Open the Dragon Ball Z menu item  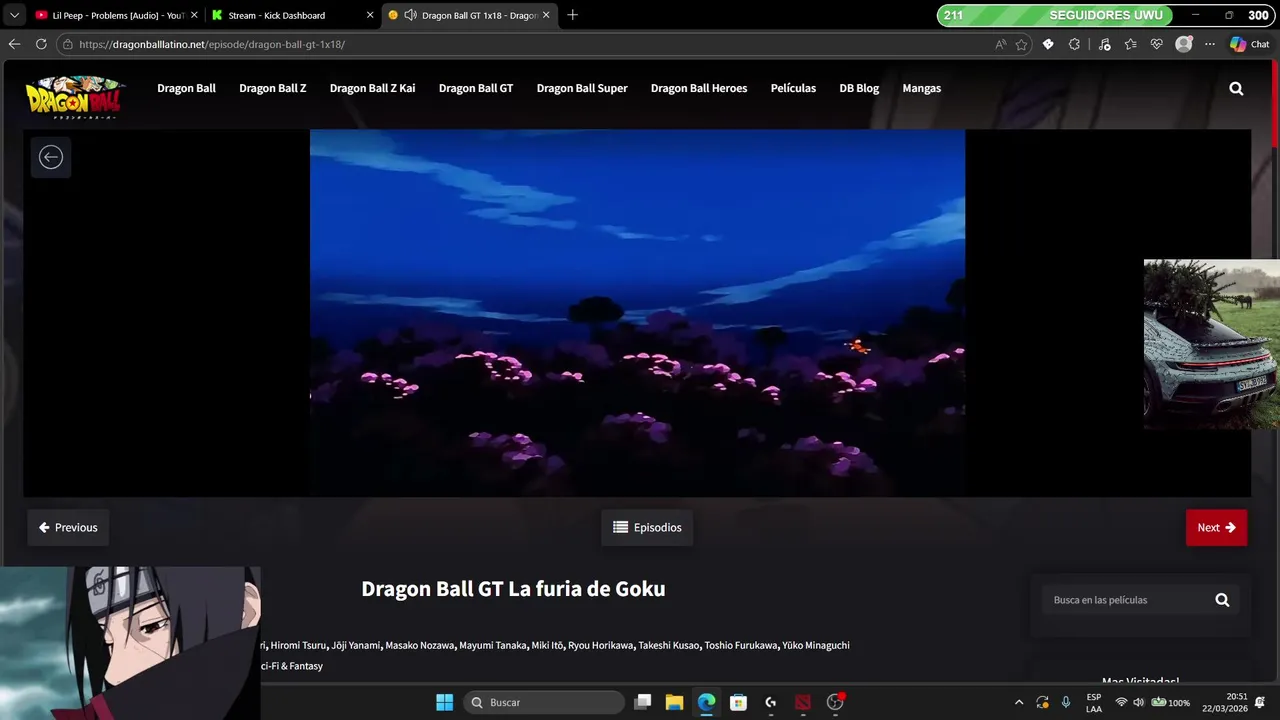(x=273, y=88)
